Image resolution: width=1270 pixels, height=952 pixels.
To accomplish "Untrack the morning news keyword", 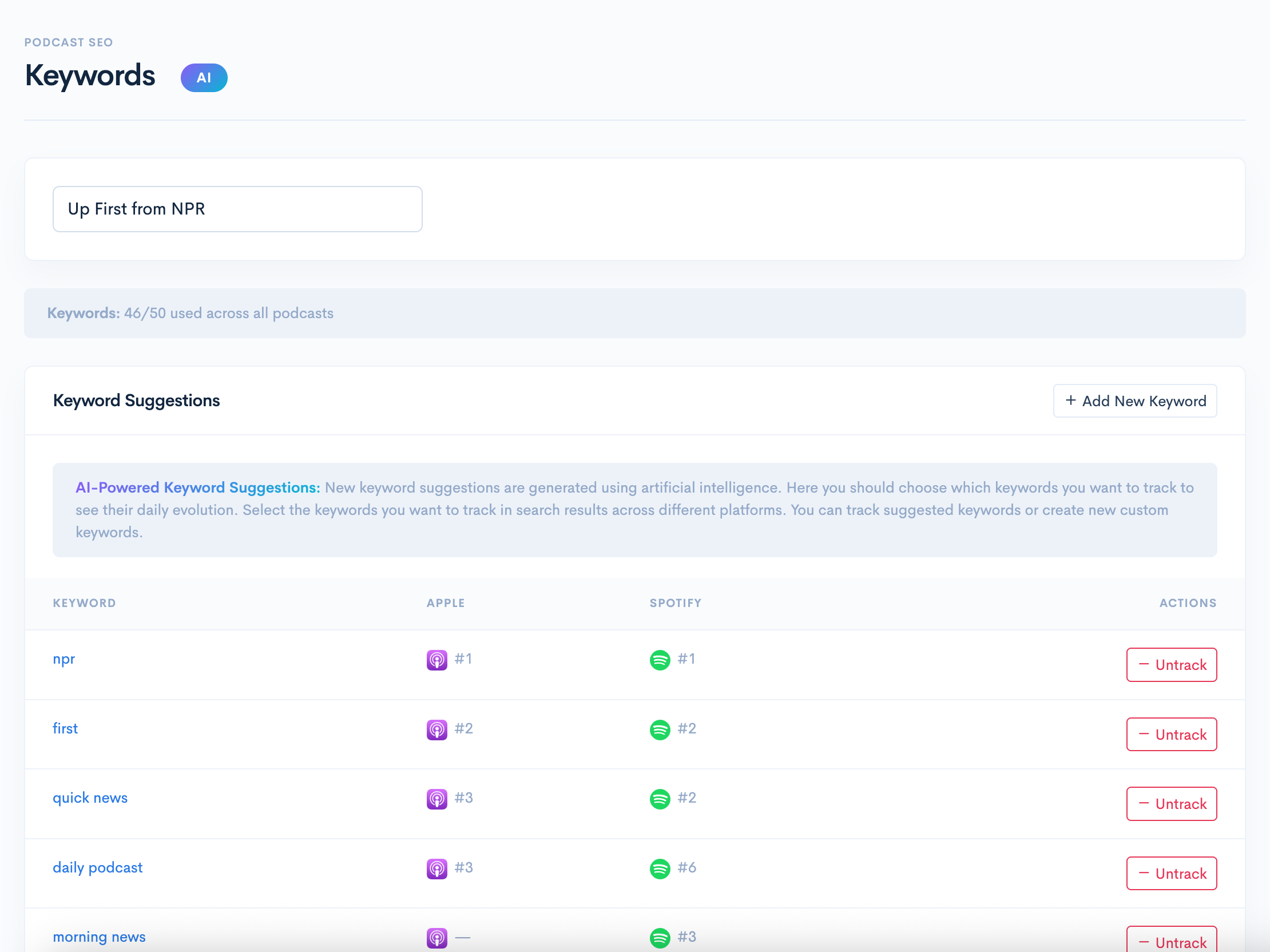I will click(1171, 940).
